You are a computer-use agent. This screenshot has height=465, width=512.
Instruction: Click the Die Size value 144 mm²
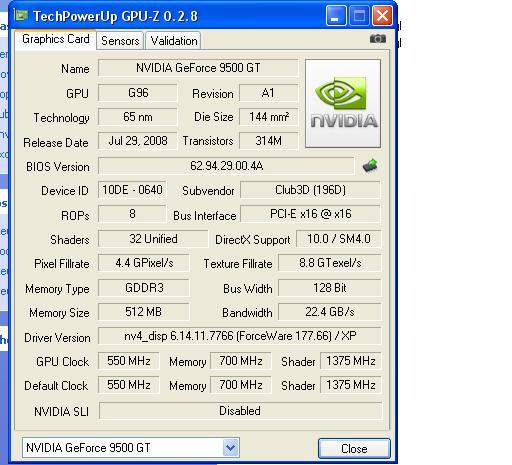[269, 117]
